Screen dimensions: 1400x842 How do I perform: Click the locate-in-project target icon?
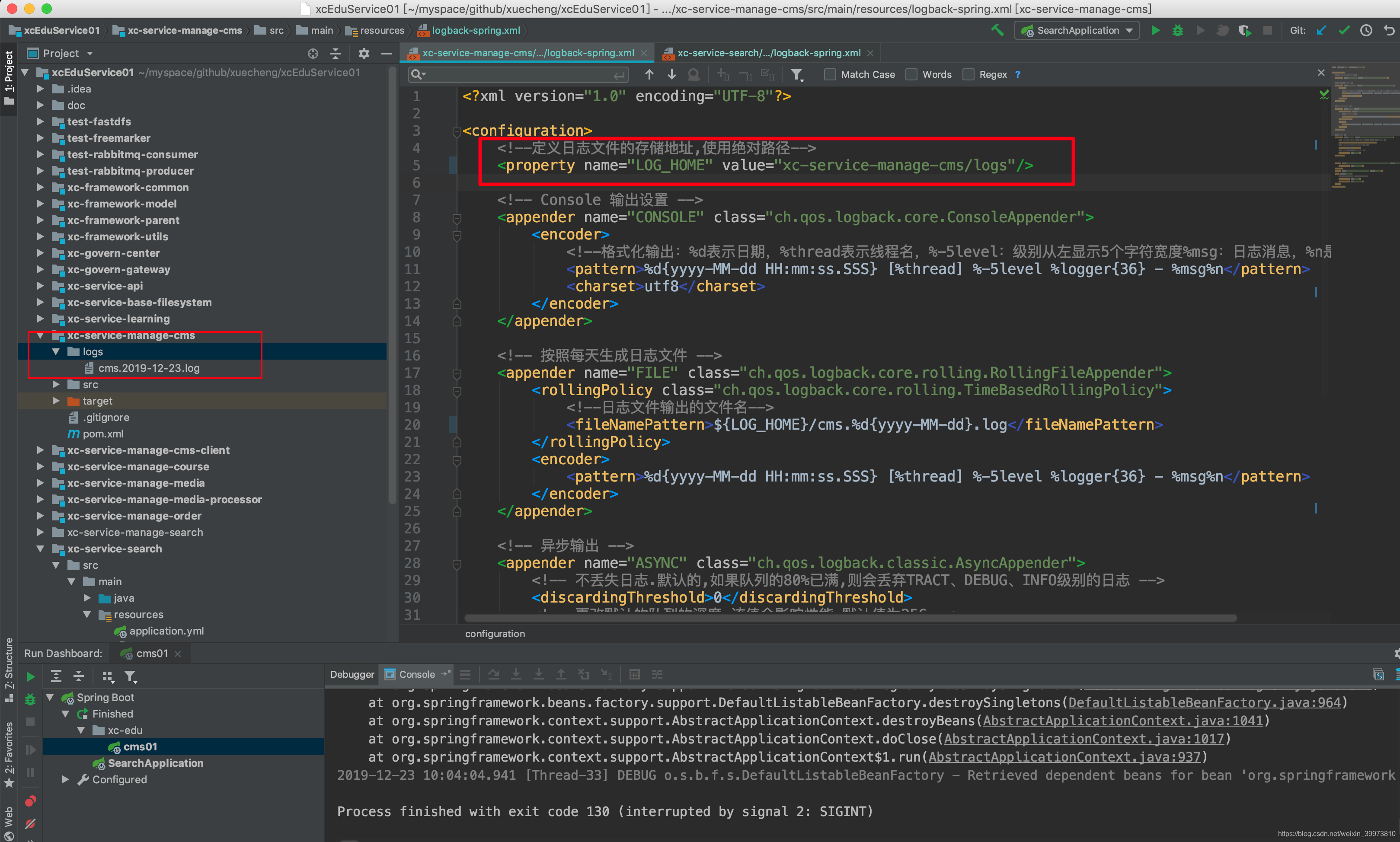coord(313,53)
